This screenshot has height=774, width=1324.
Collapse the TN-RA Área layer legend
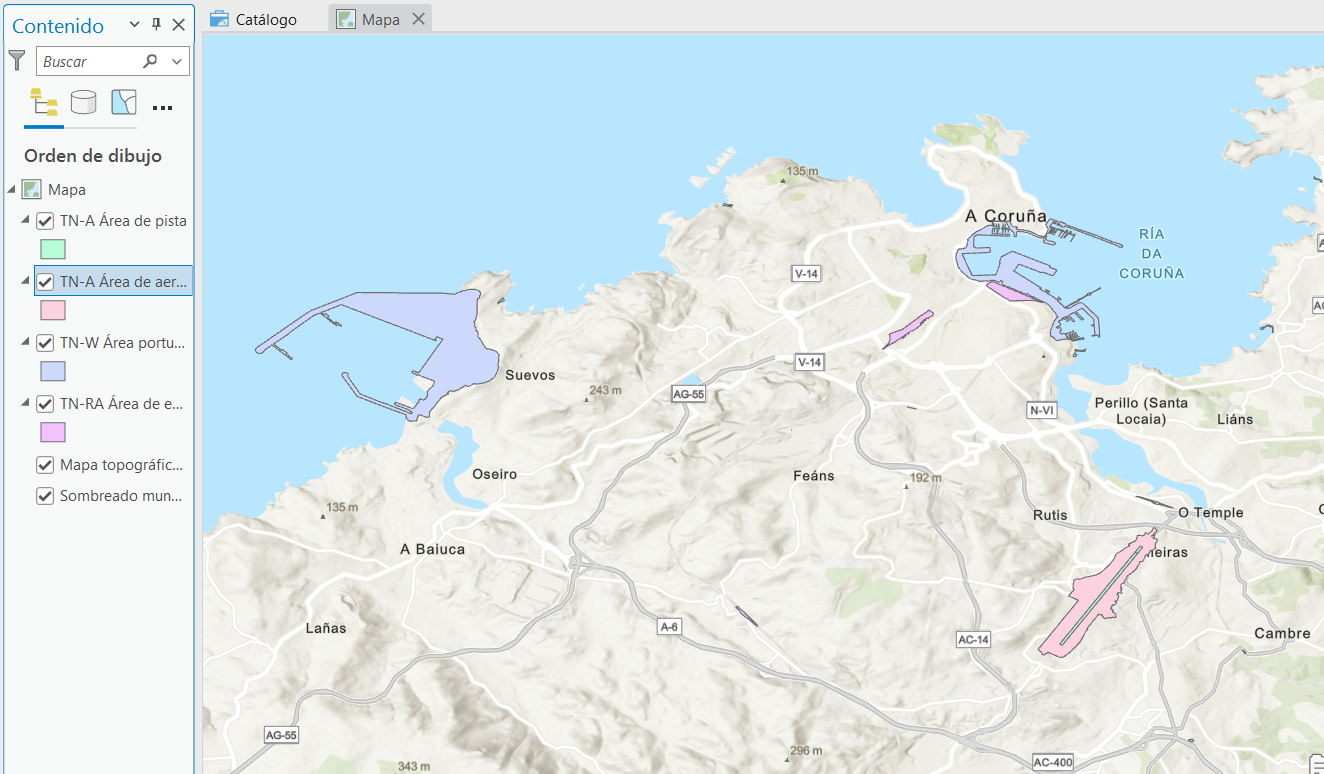25,404
